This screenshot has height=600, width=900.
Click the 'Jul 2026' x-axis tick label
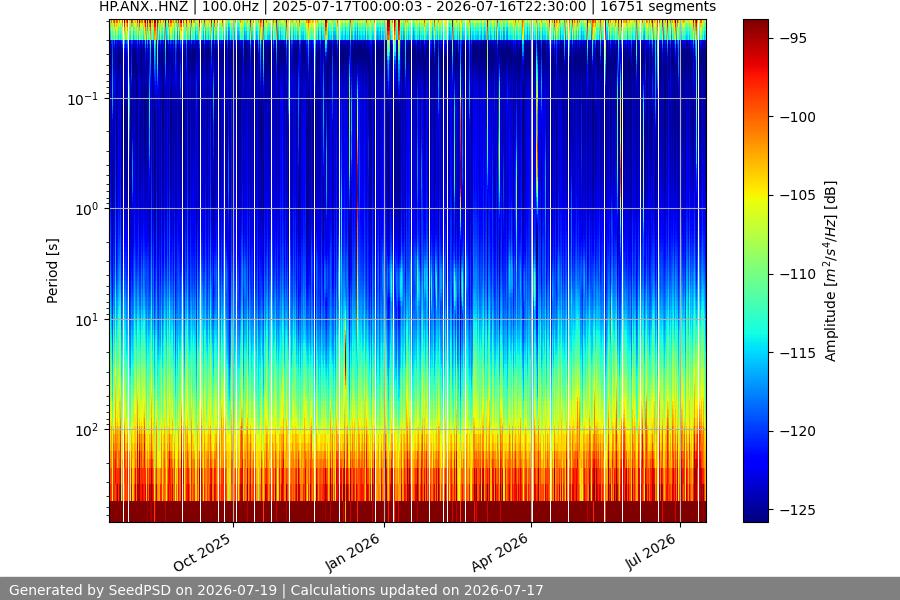pos(651,552)
